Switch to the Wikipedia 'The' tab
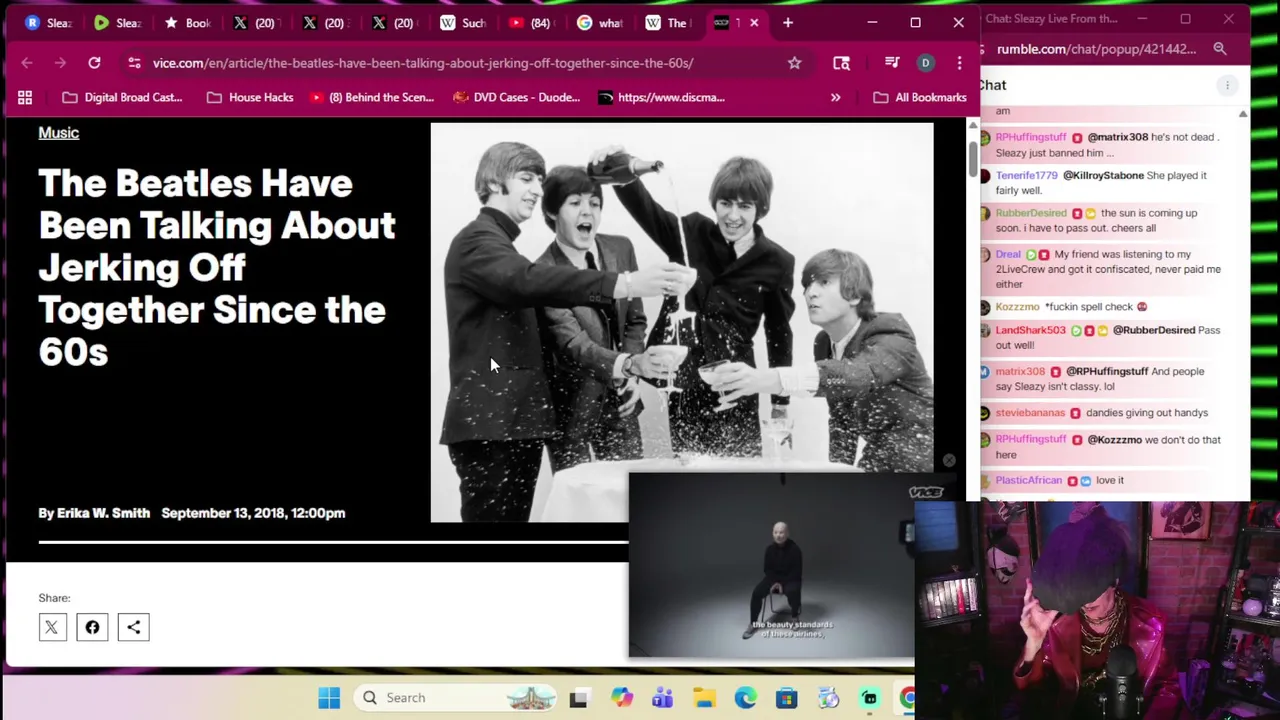Viewport: 1280px width, 720px height. (668, 22)
